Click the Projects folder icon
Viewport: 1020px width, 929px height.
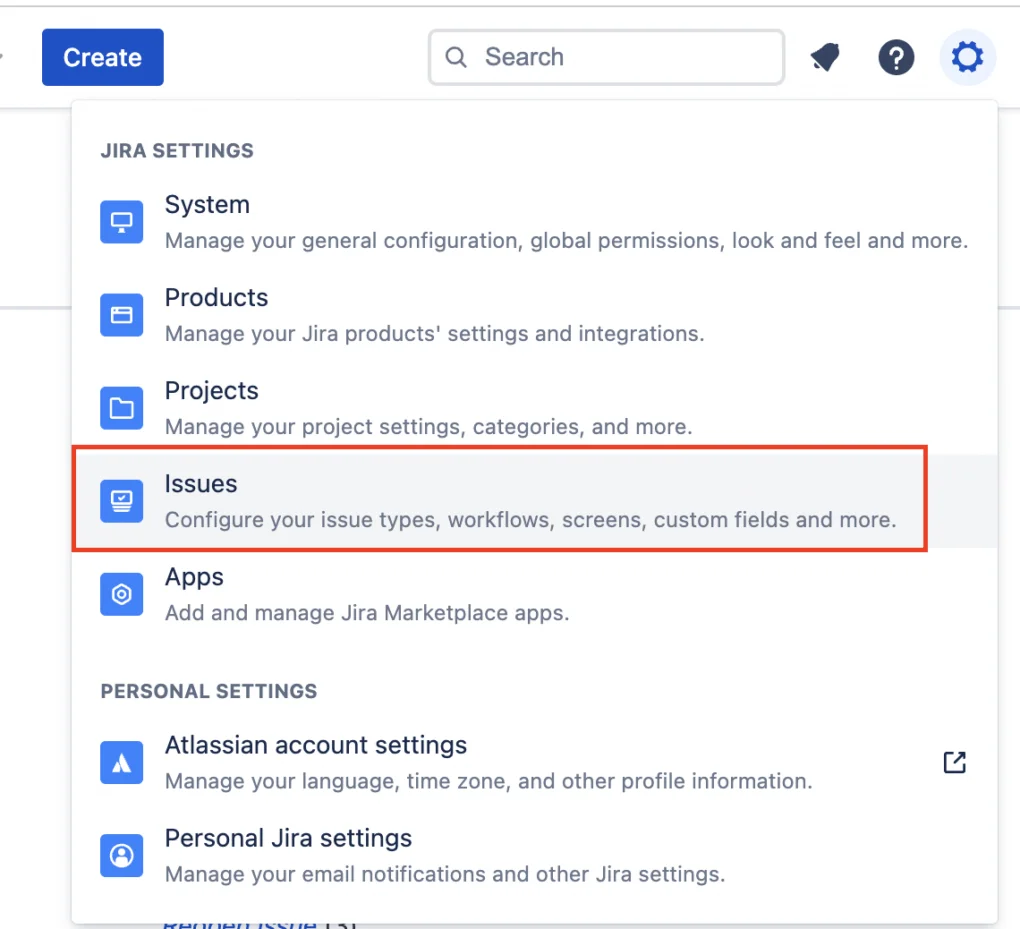122,408
